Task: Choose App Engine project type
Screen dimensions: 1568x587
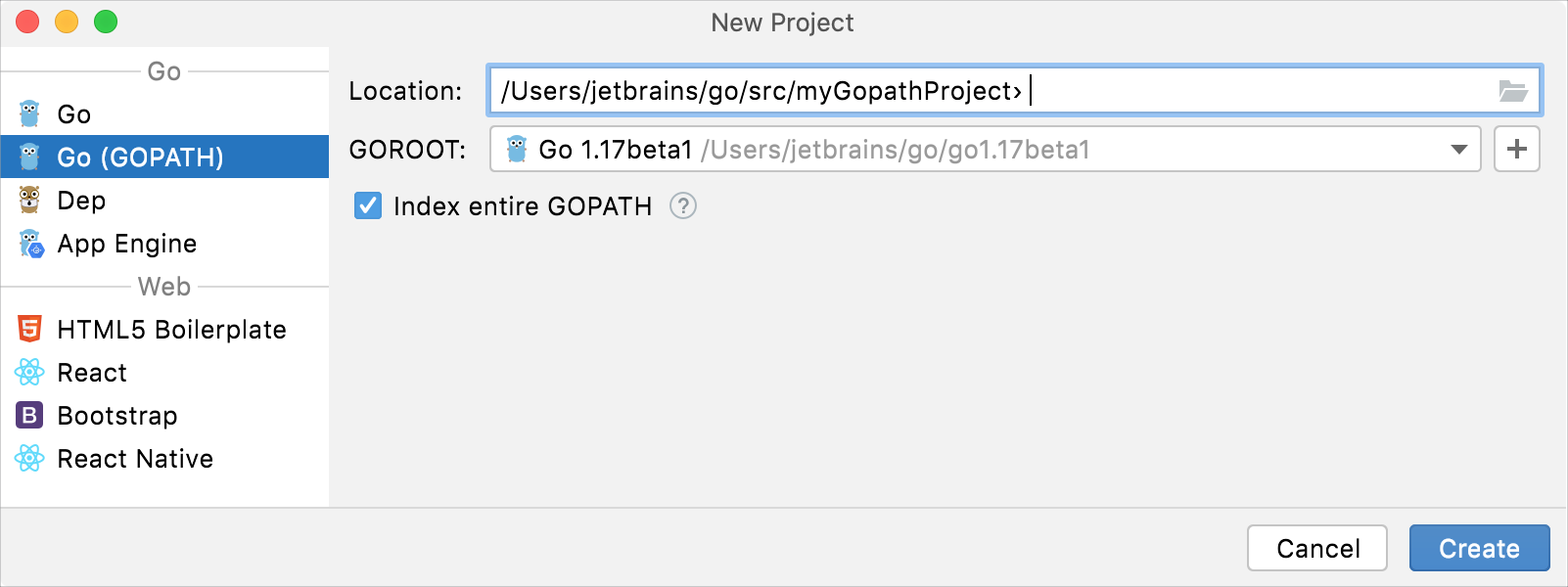Action: 164,244
